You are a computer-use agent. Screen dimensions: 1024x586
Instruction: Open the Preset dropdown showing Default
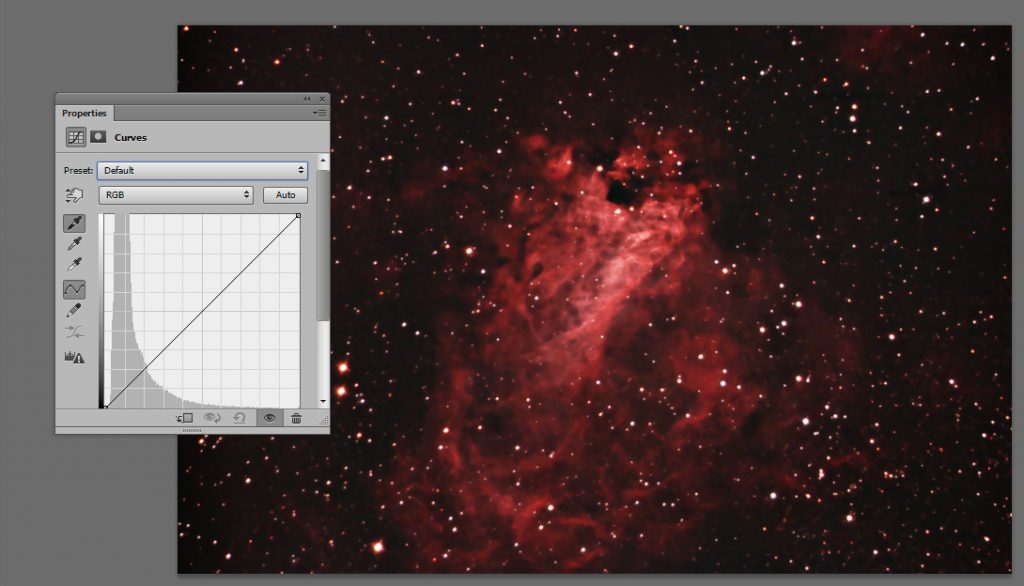click(x=202, y=171)
